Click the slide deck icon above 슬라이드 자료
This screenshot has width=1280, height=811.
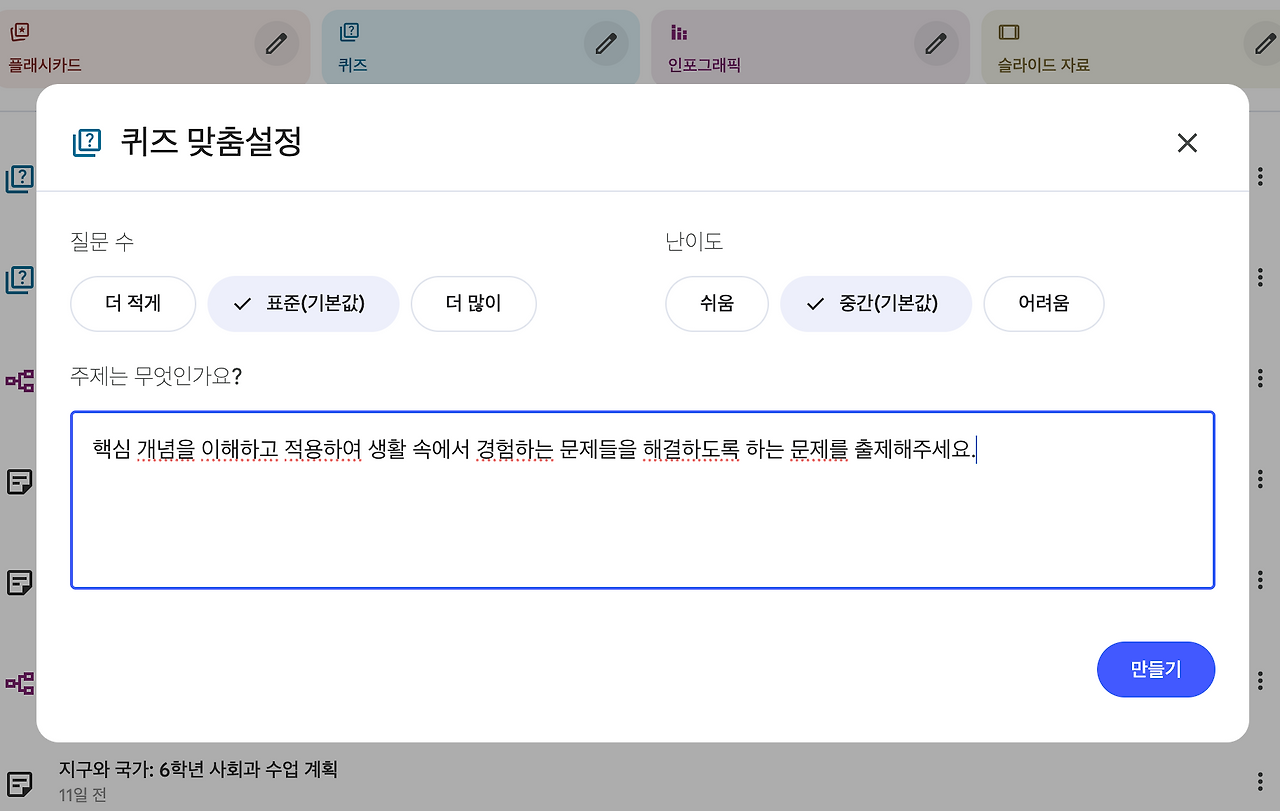[x=1009, y=33]
